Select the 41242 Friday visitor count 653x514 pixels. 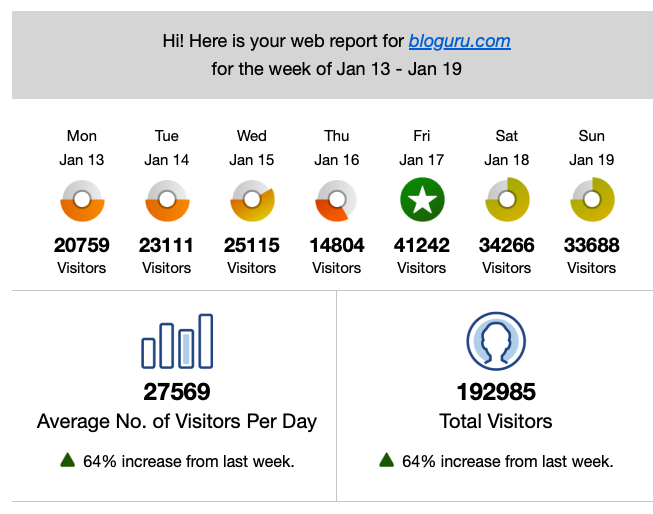422,245
